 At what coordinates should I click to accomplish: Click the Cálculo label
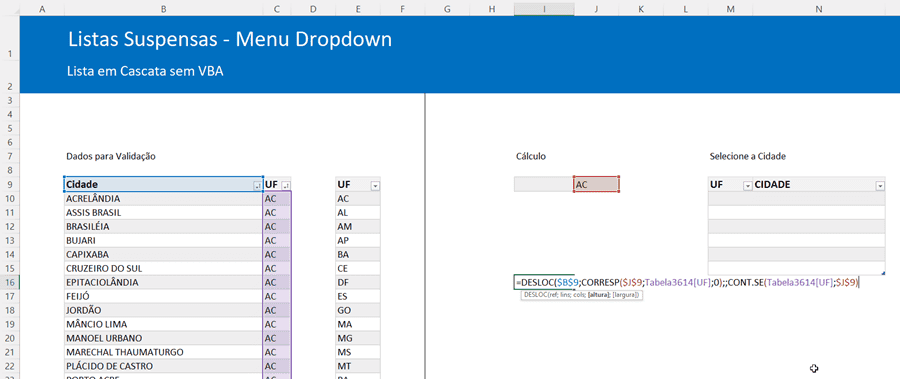(x=531, y=156)
